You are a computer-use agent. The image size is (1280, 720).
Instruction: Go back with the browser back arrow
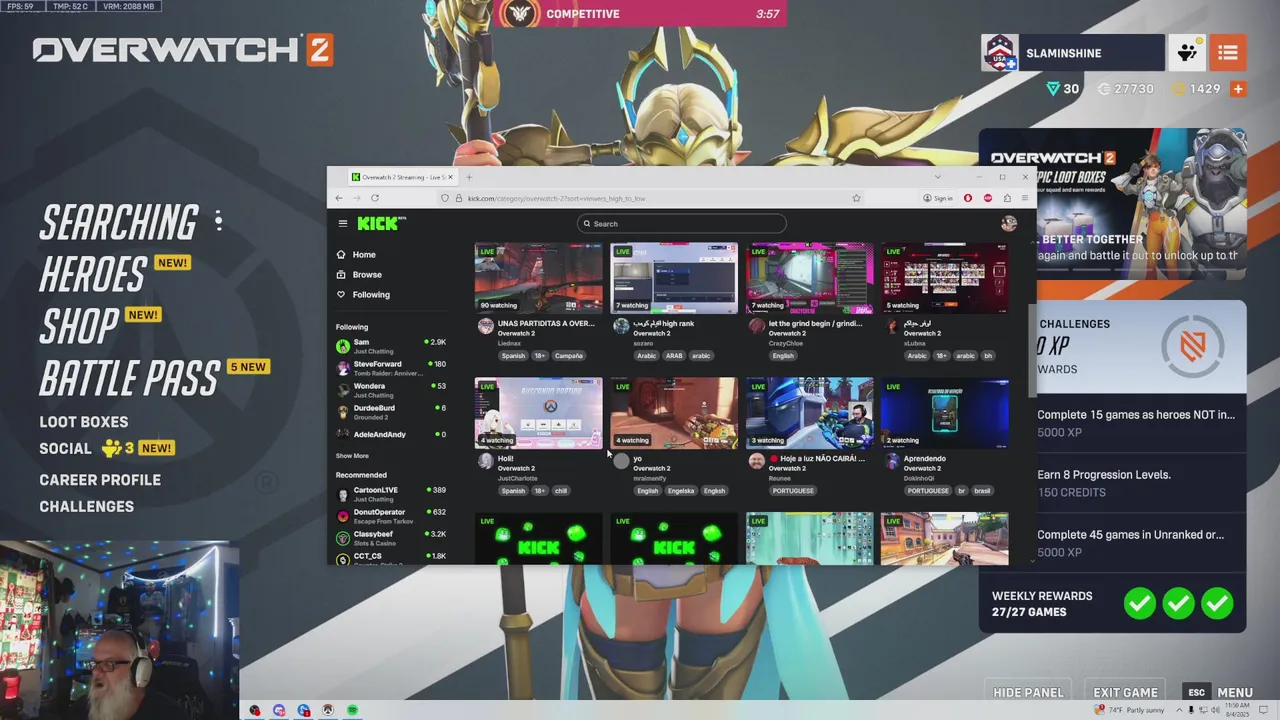coord(339,198)
